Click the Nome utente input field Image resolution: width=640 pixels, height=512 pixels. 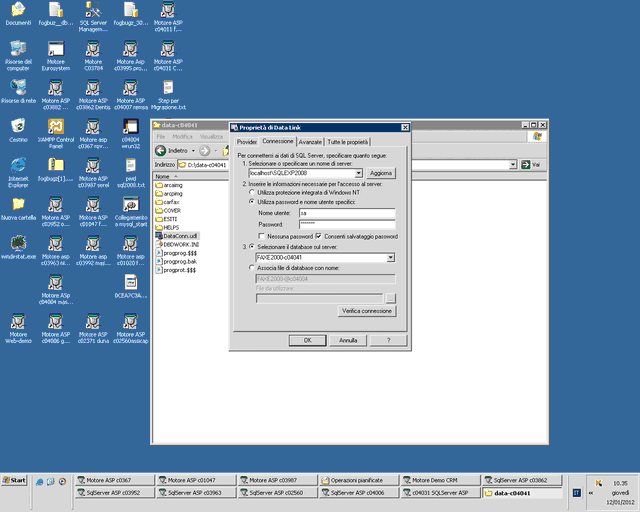(347, 213)
